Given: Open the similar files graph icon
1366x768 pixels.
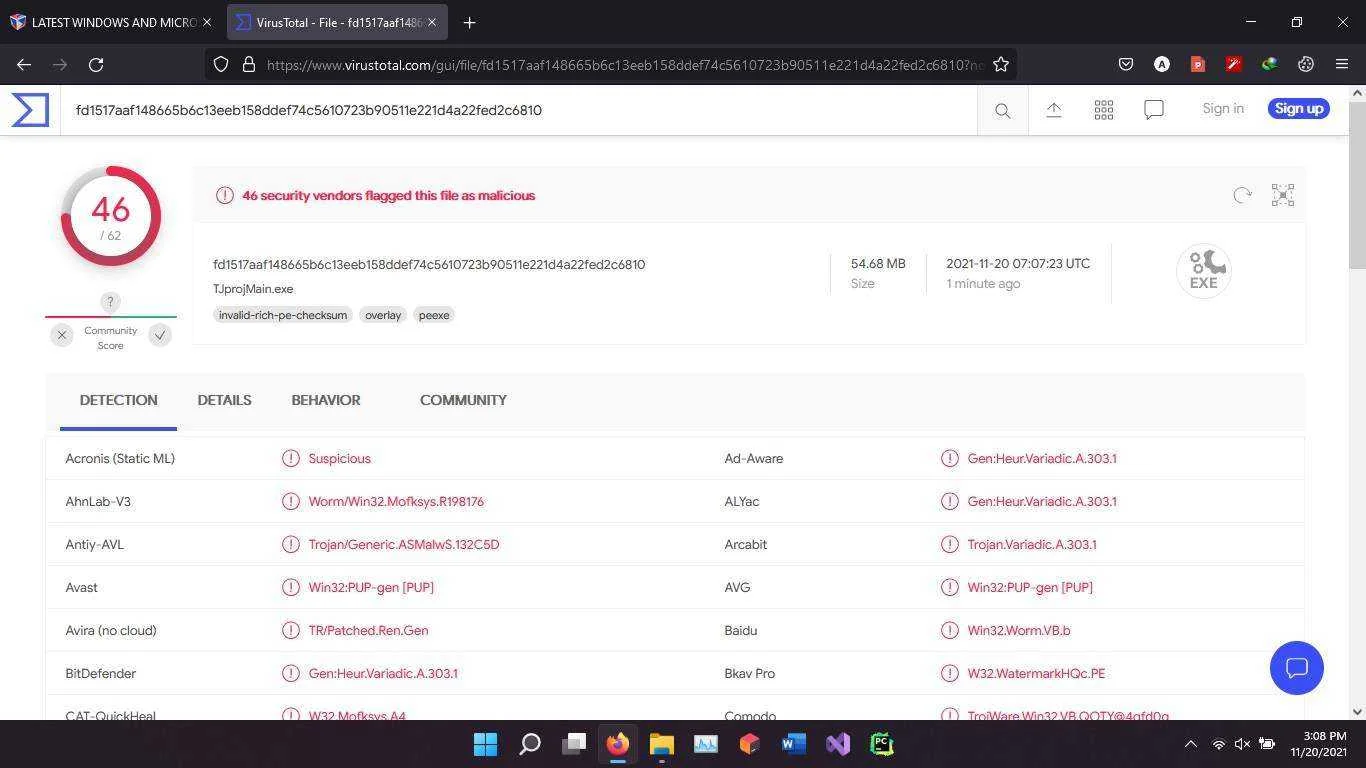Looking at the screenshot, I should tap(1283, 195).
